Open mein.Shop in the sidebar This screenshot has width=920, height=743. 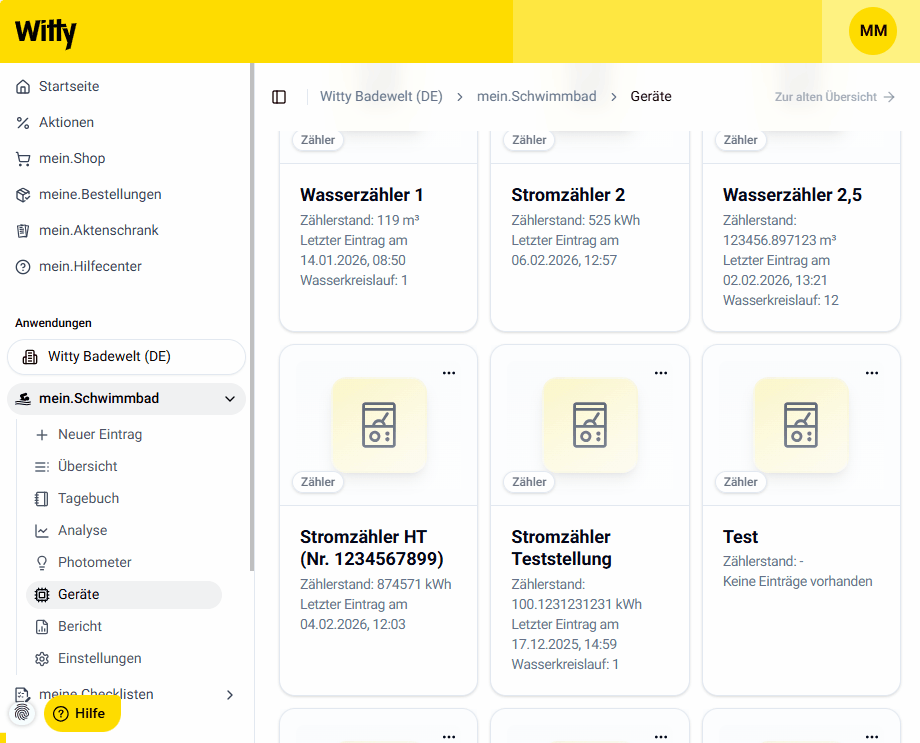pyautogui.click(x=72, y=158)
